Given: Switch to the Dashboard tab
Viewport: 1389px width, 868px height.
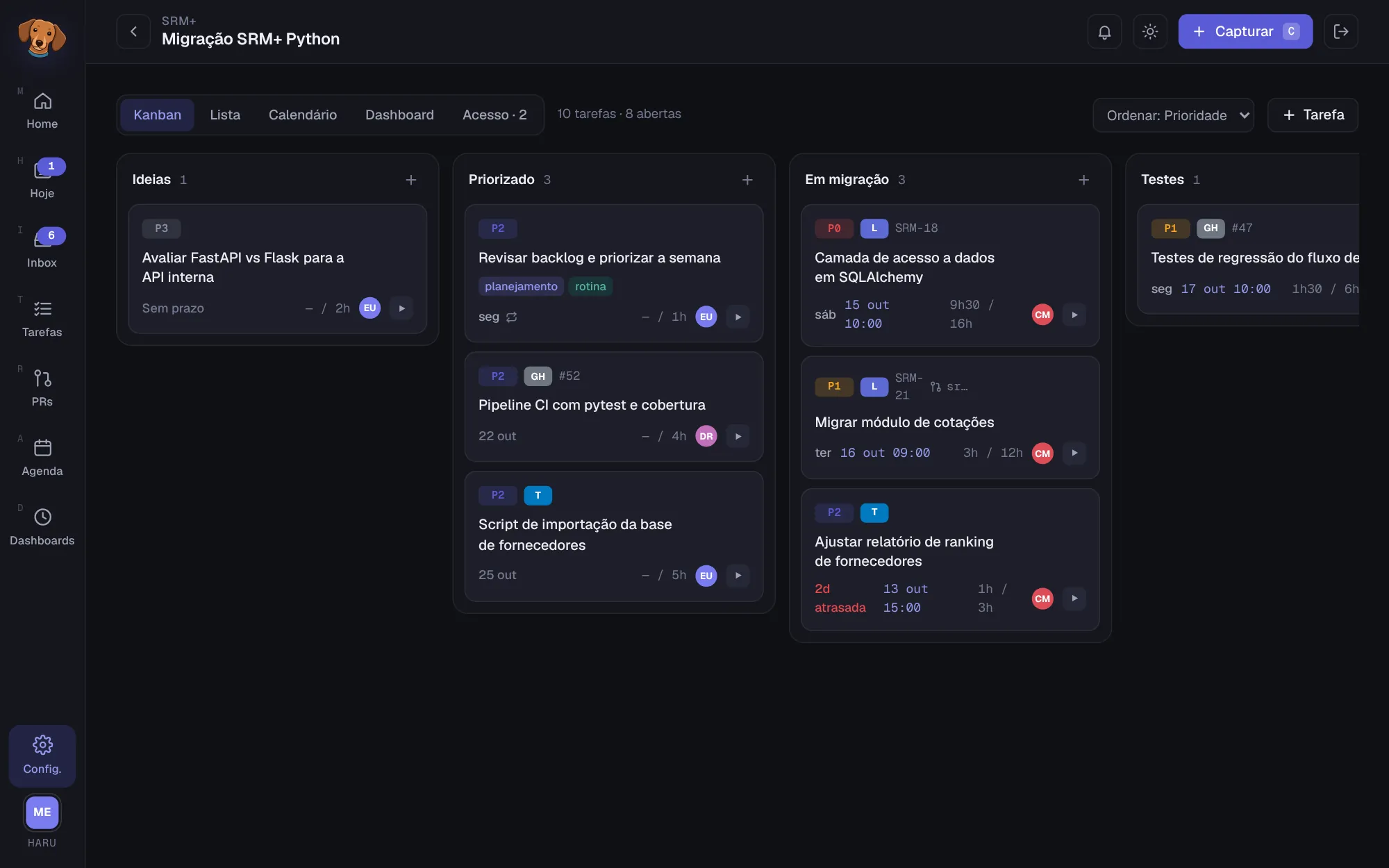Looking at the screenshot, I should (x=399, y=115).
